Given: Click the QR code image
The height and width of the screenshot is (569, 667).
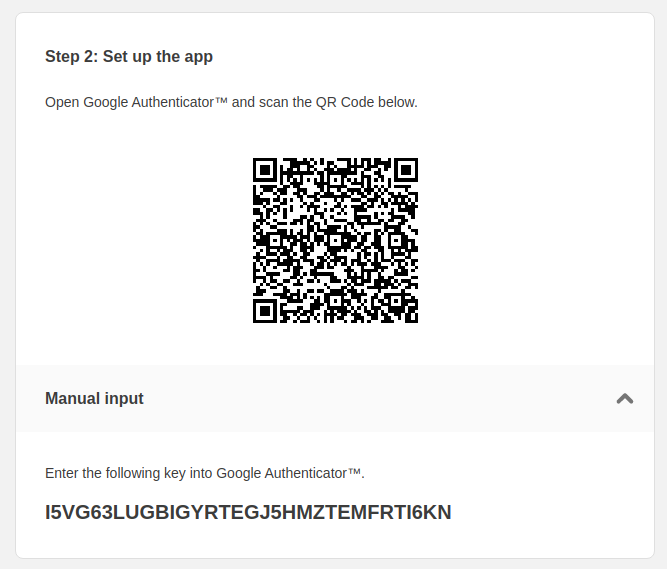Looking at the screenshot, I should 335,240.
